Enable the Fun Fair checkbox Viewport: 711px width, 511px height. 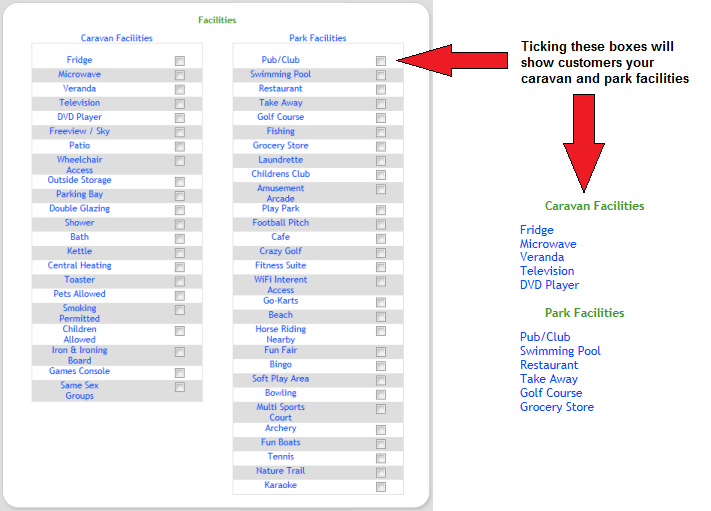coord(381,352)
